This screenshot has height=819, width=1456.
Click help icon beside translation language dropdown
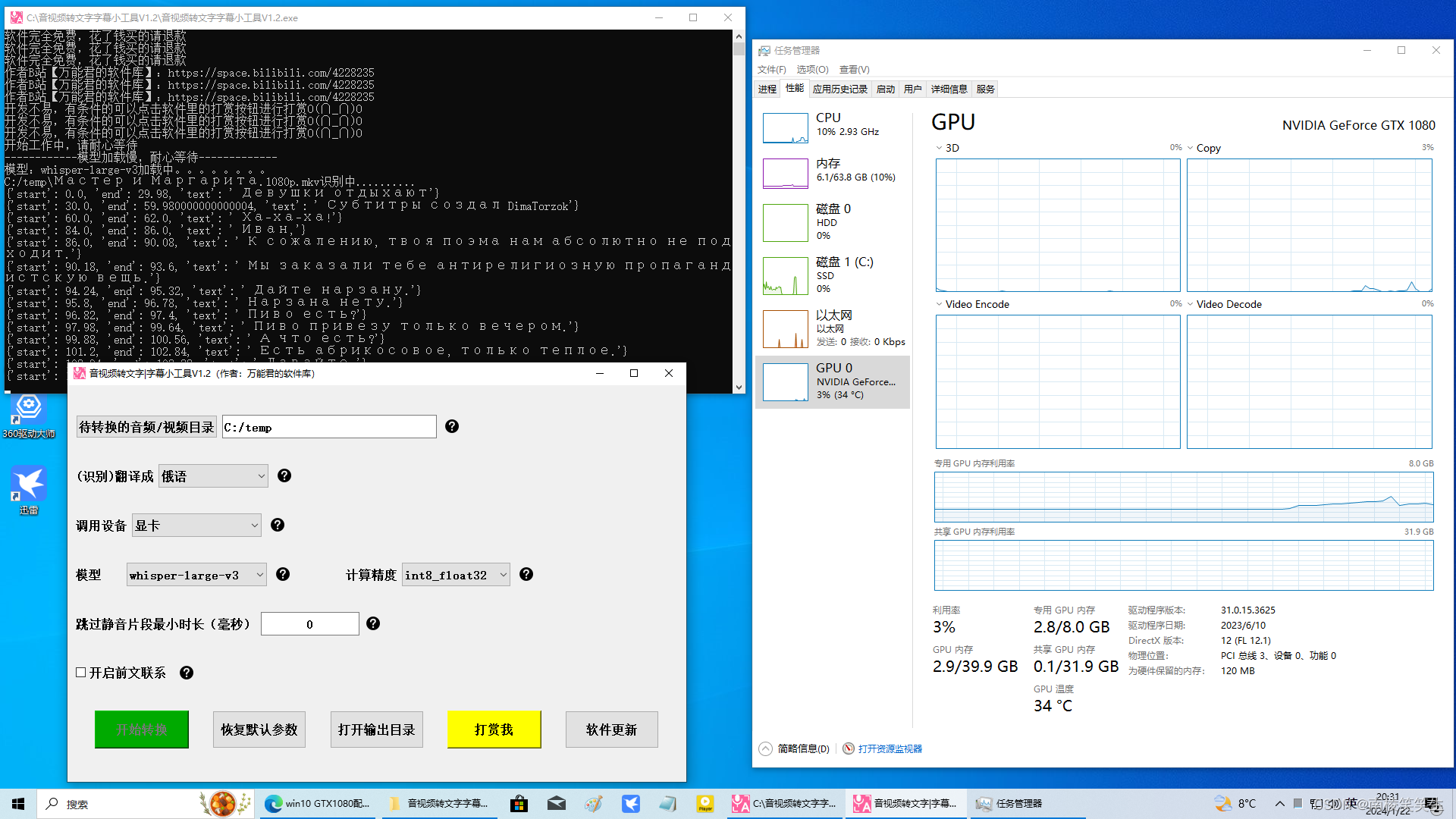[284, 475]
